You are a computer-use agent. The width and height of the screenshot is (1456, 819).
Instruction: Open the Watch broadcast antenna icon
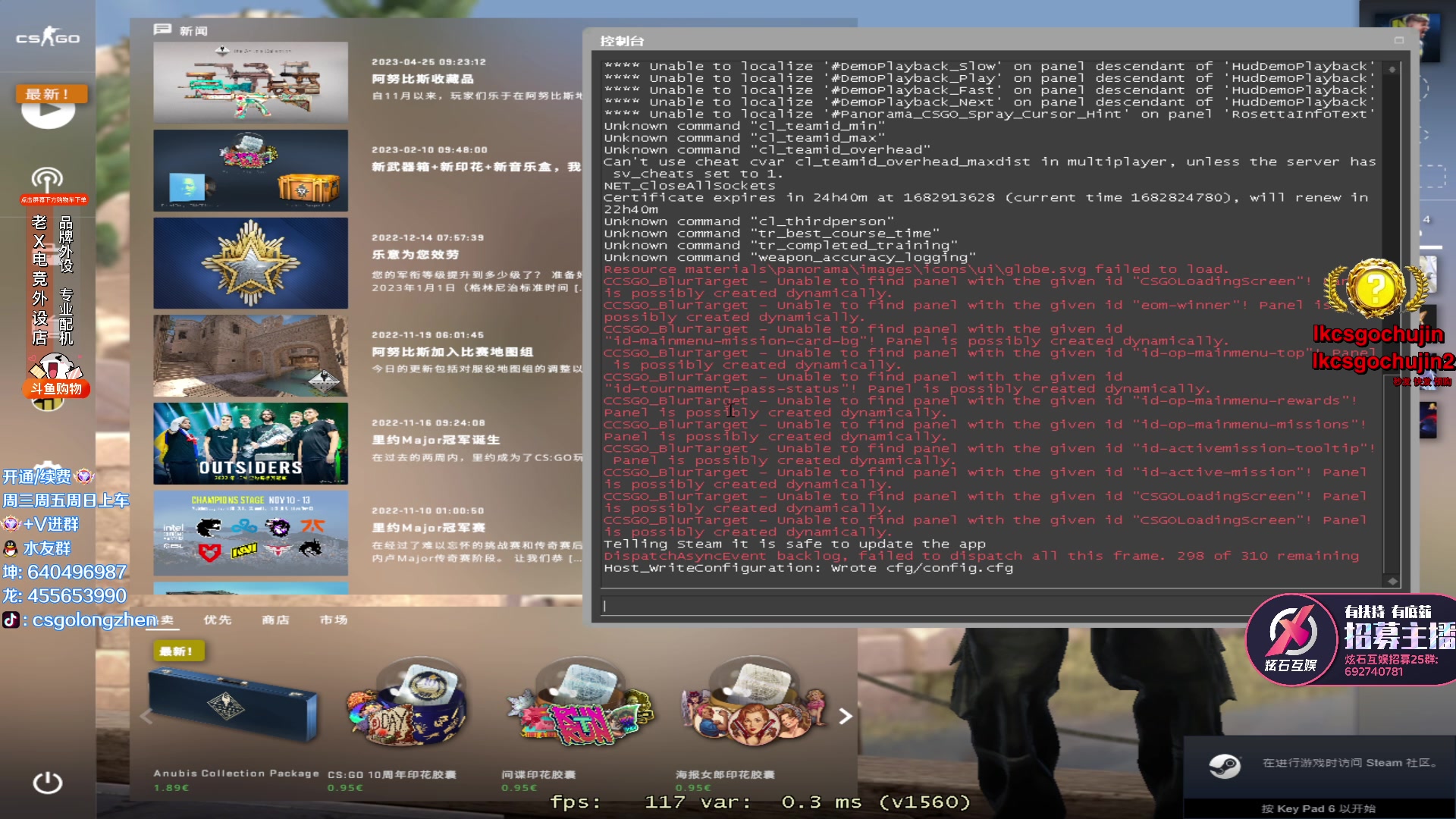(47, 181)
